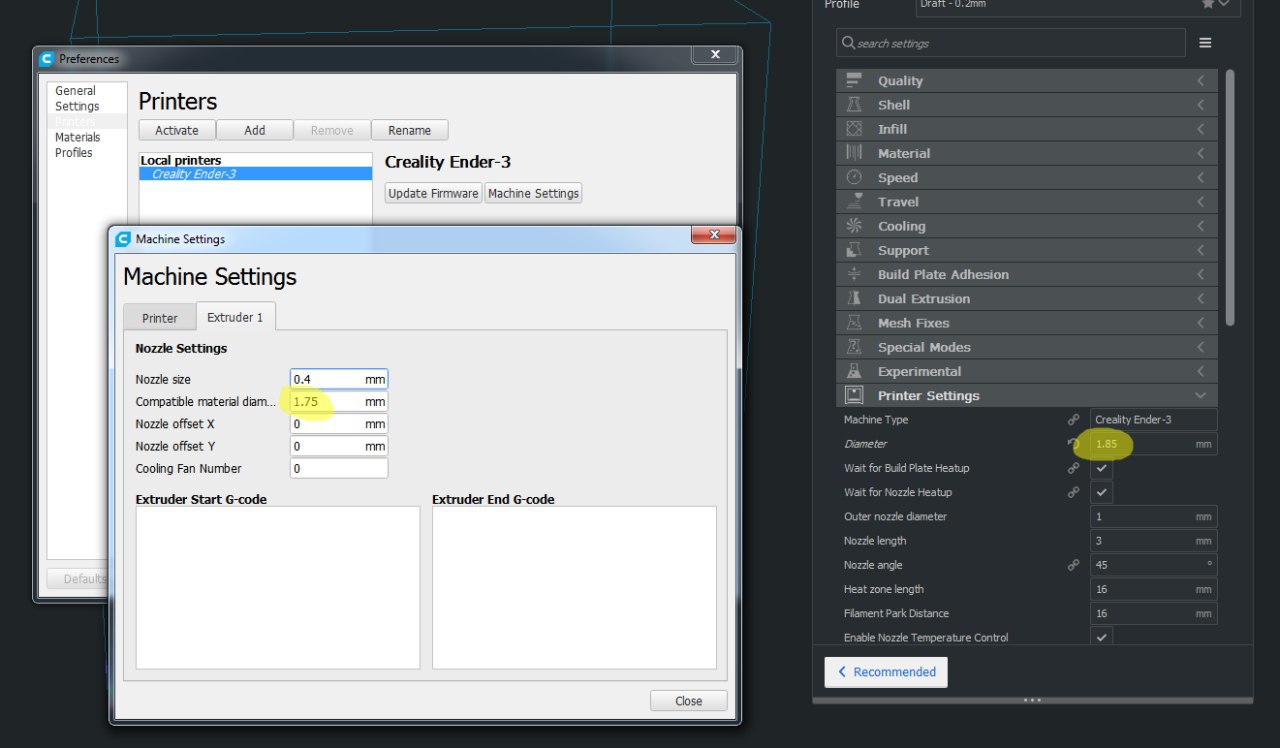The height and width of the screenshot is (748, 1280).
Task: Toggle Enable Nozzle Temperature Control checkbox
Action: [x=1101, y=637]
